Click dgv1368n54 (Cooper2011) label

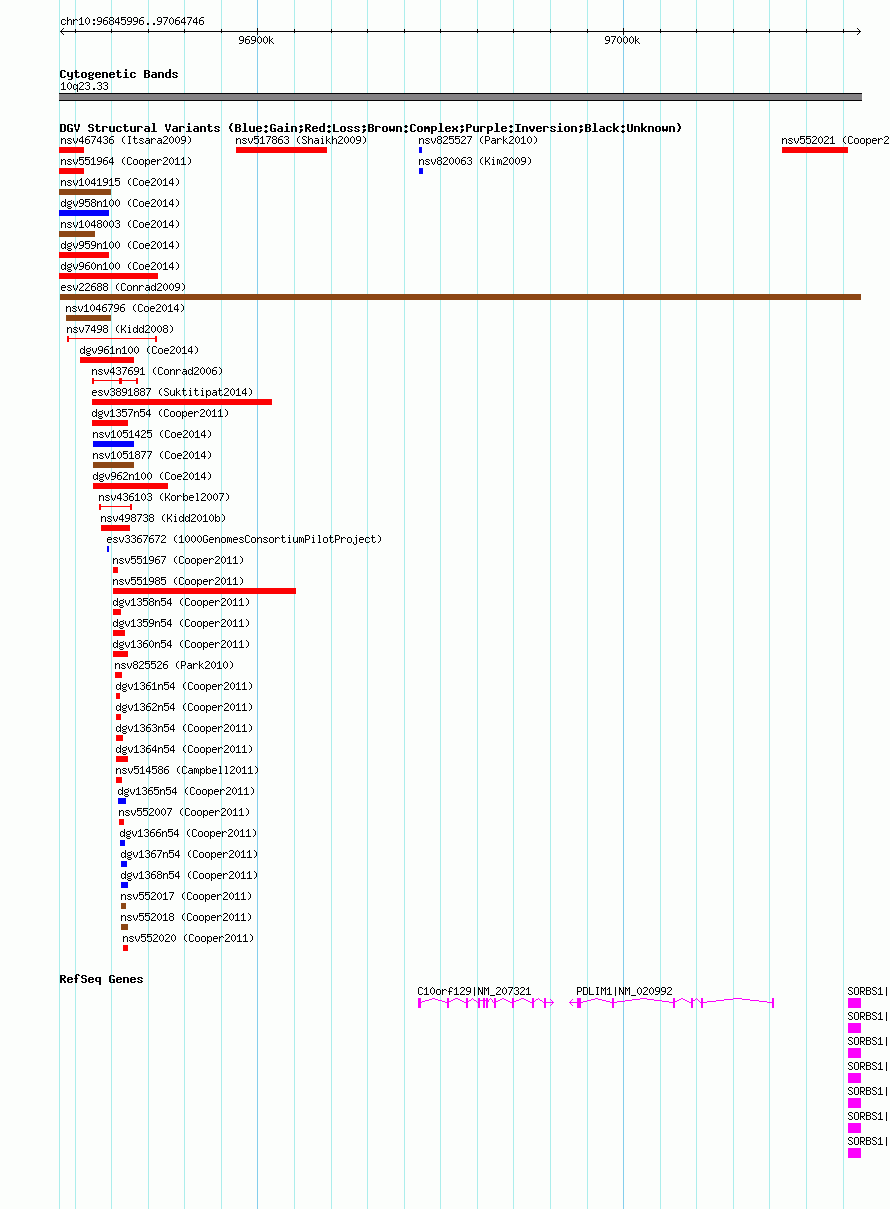[189, 875]
